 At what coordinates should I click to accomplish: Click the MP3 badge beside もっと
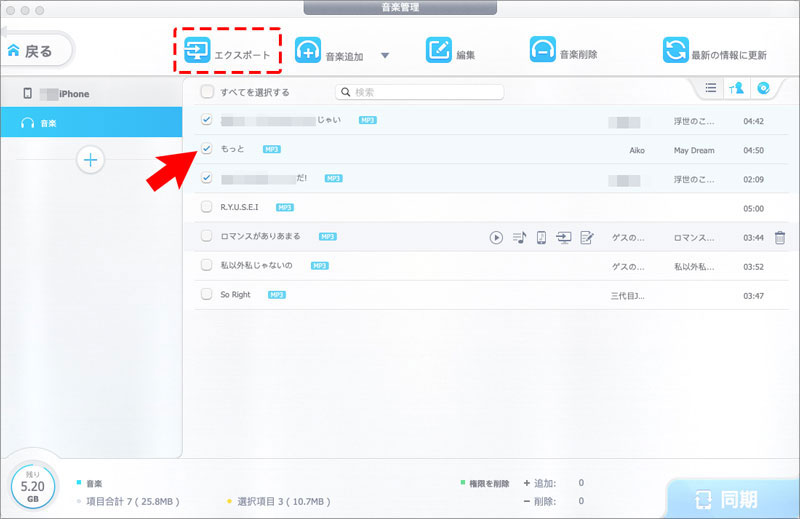271,149
